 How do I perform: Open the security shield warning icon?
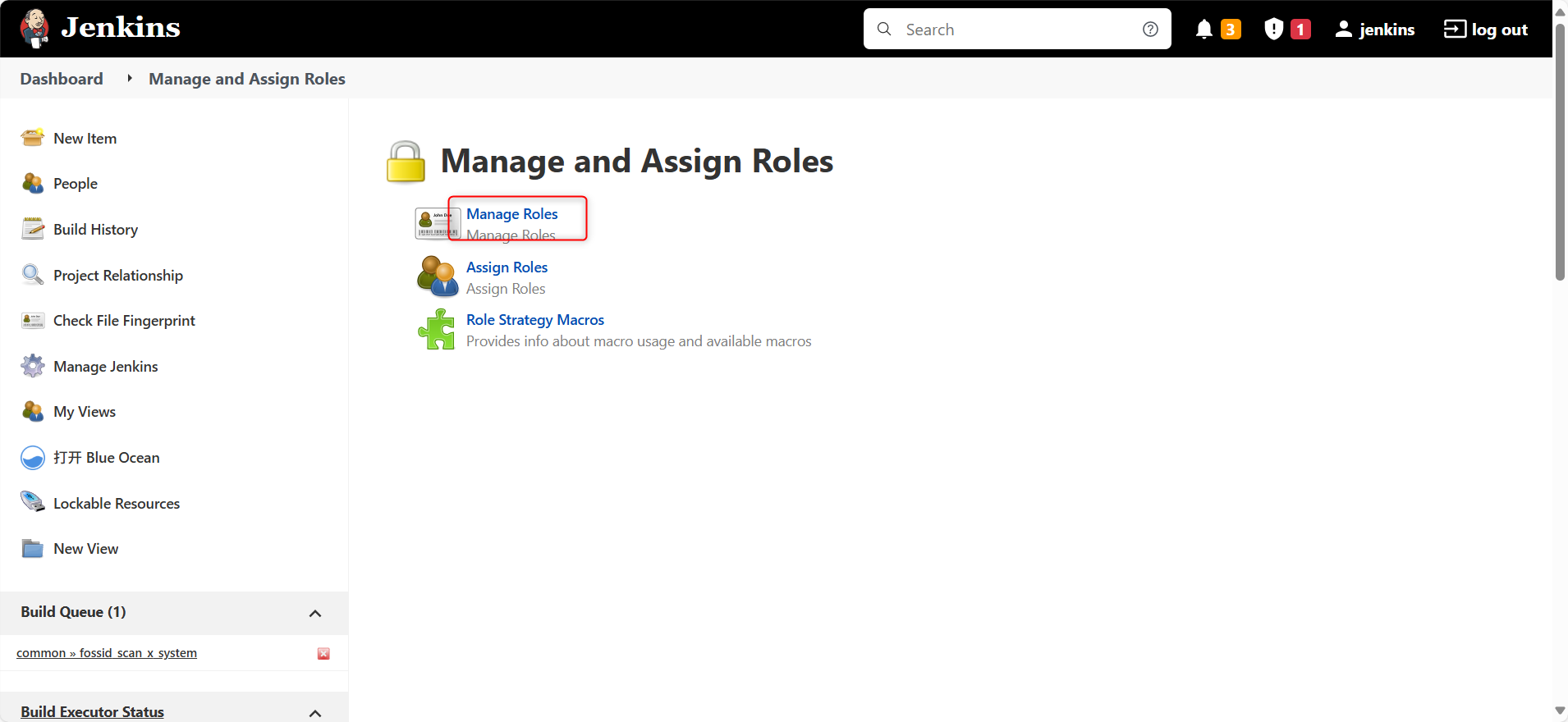point(1273,30)
